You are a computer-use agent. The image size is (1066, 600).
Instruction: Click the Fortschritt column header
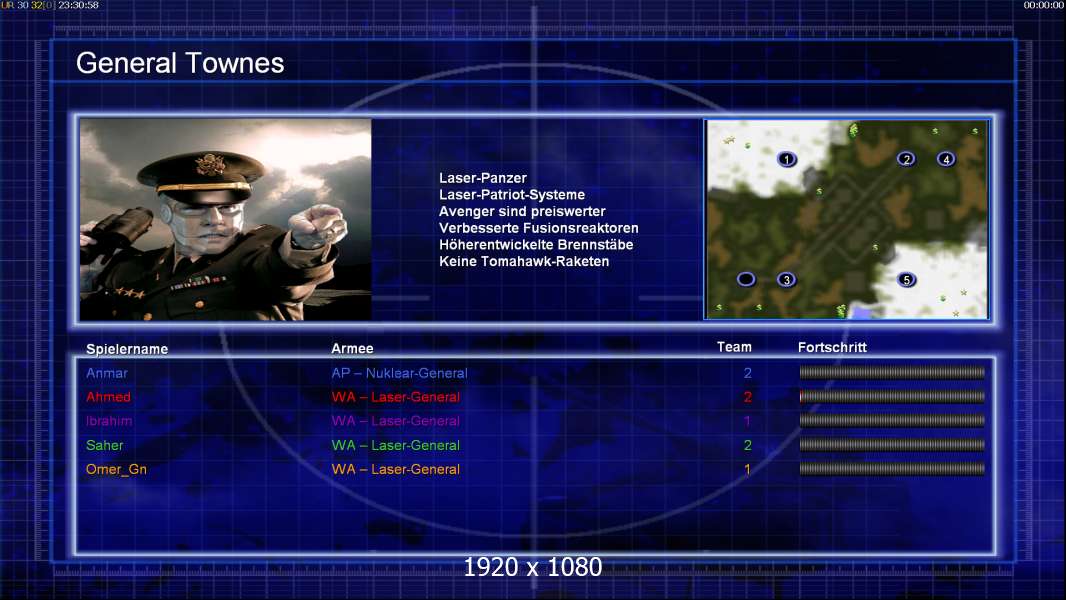click(832, 347)
